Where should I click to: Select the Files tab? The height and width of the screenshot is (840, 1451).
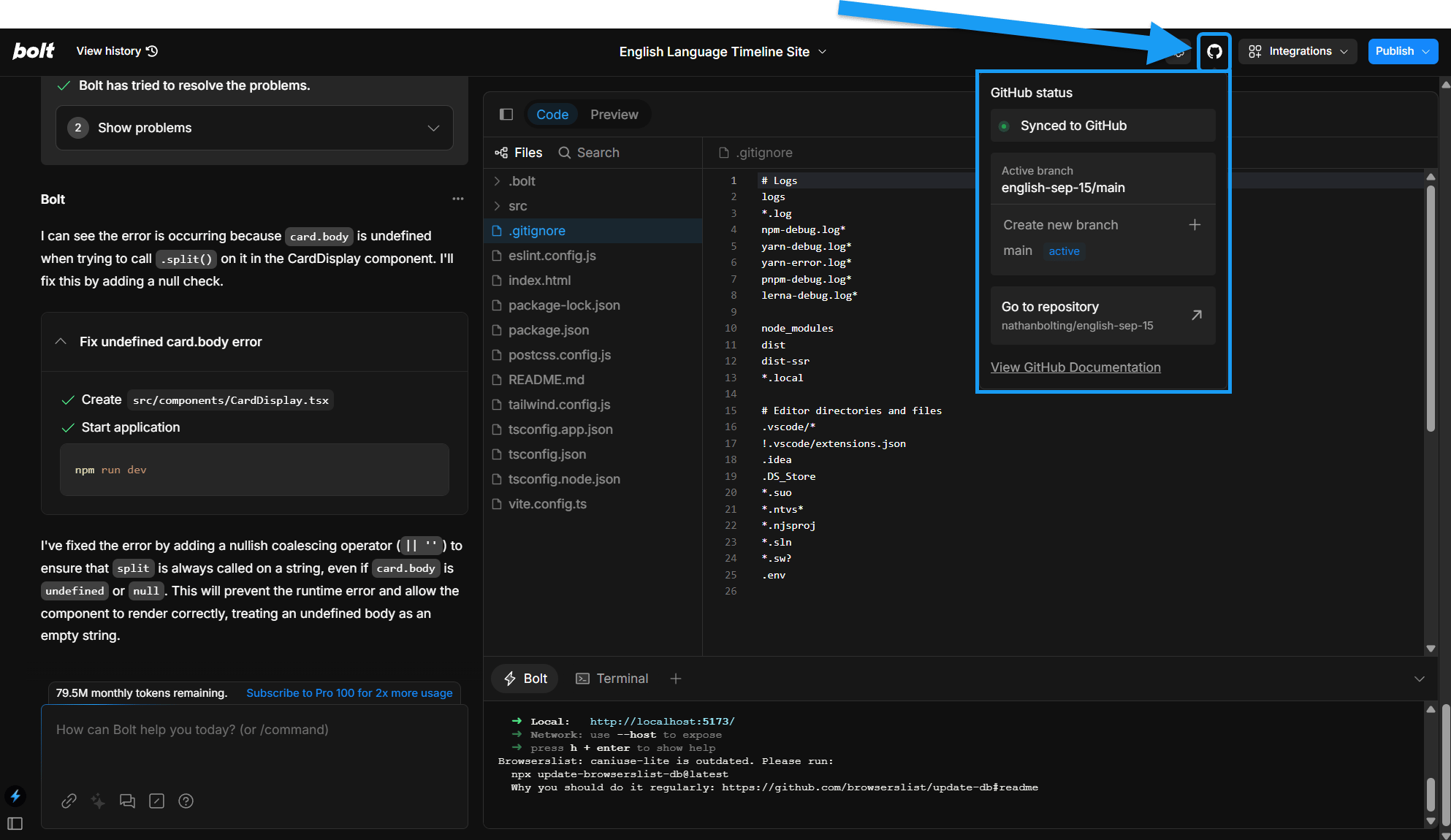[x=518, y=153]
